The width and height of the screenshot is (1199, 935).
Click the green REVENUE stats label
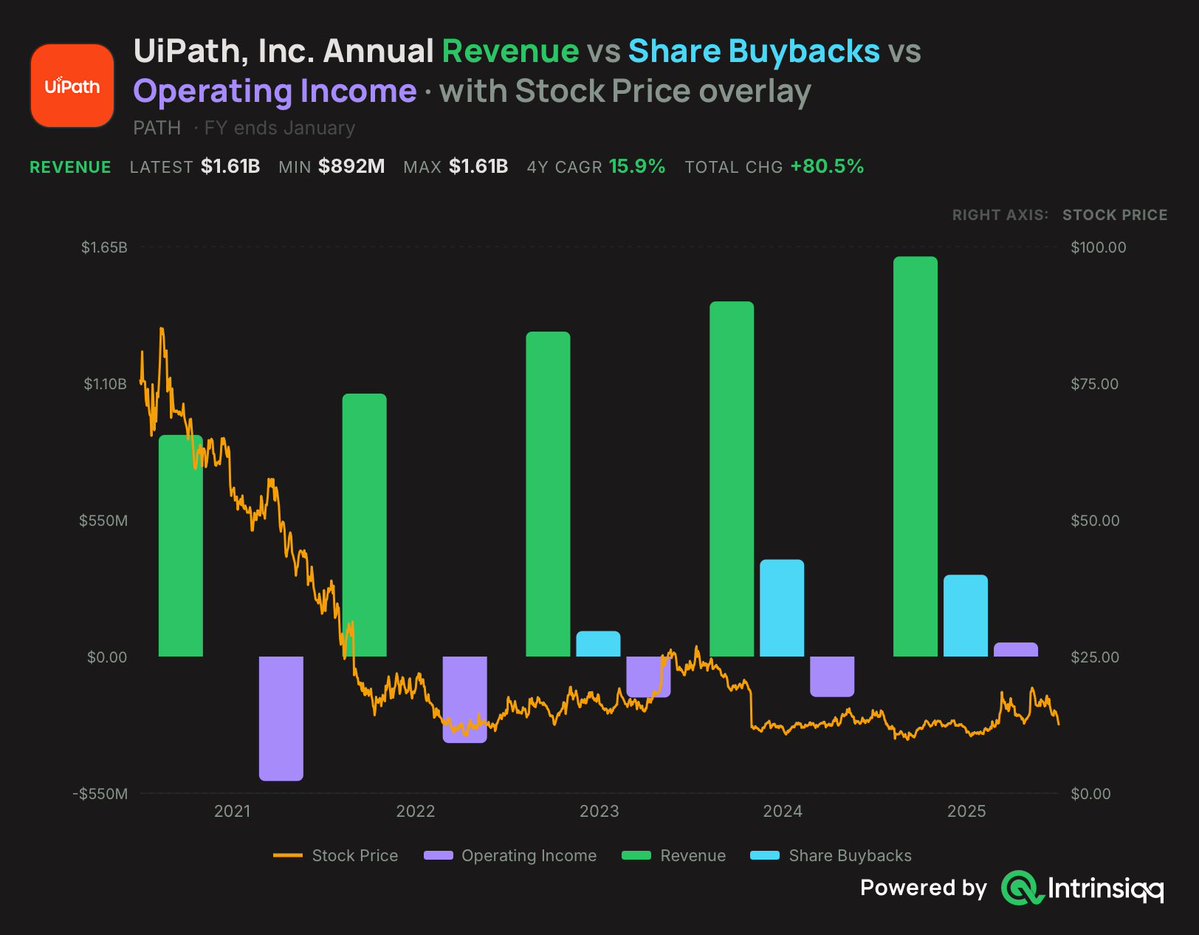(x=70, y=167)
